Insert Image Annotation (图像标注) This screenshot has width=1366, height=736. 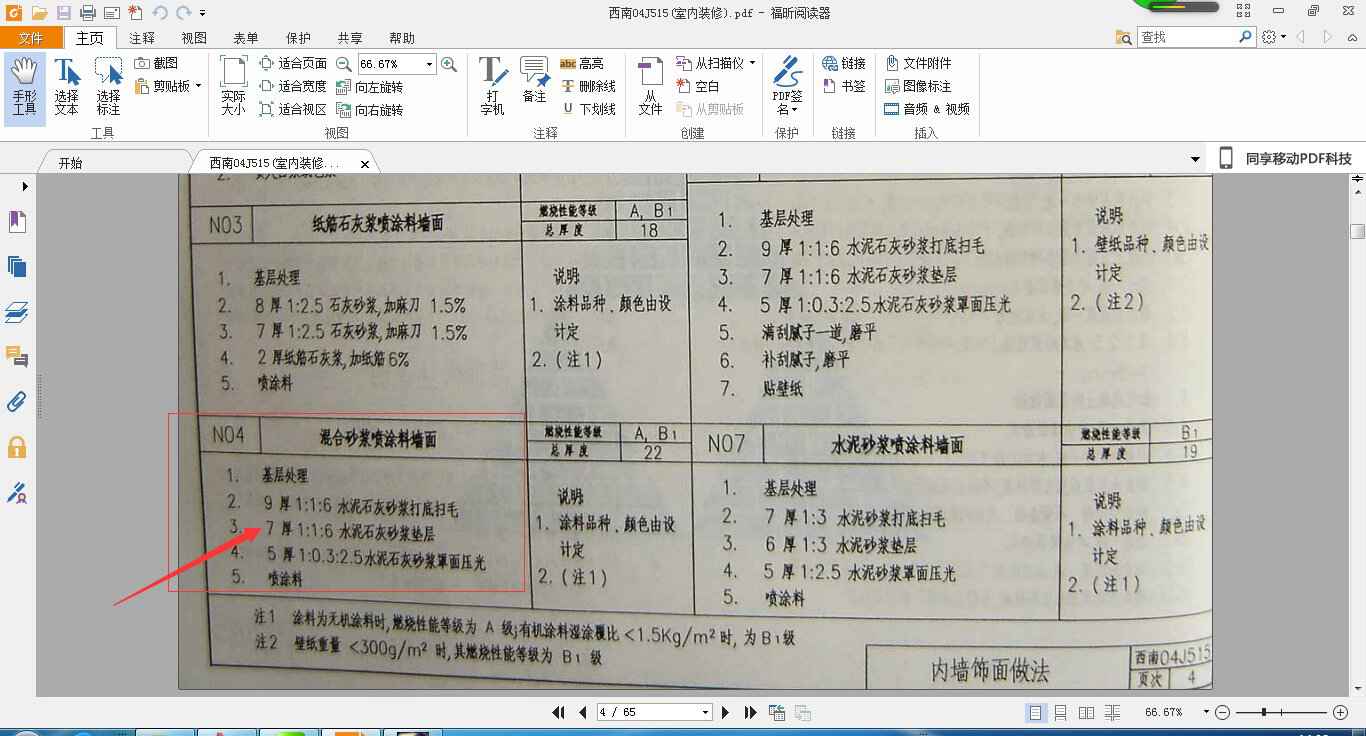coord(918,86)
